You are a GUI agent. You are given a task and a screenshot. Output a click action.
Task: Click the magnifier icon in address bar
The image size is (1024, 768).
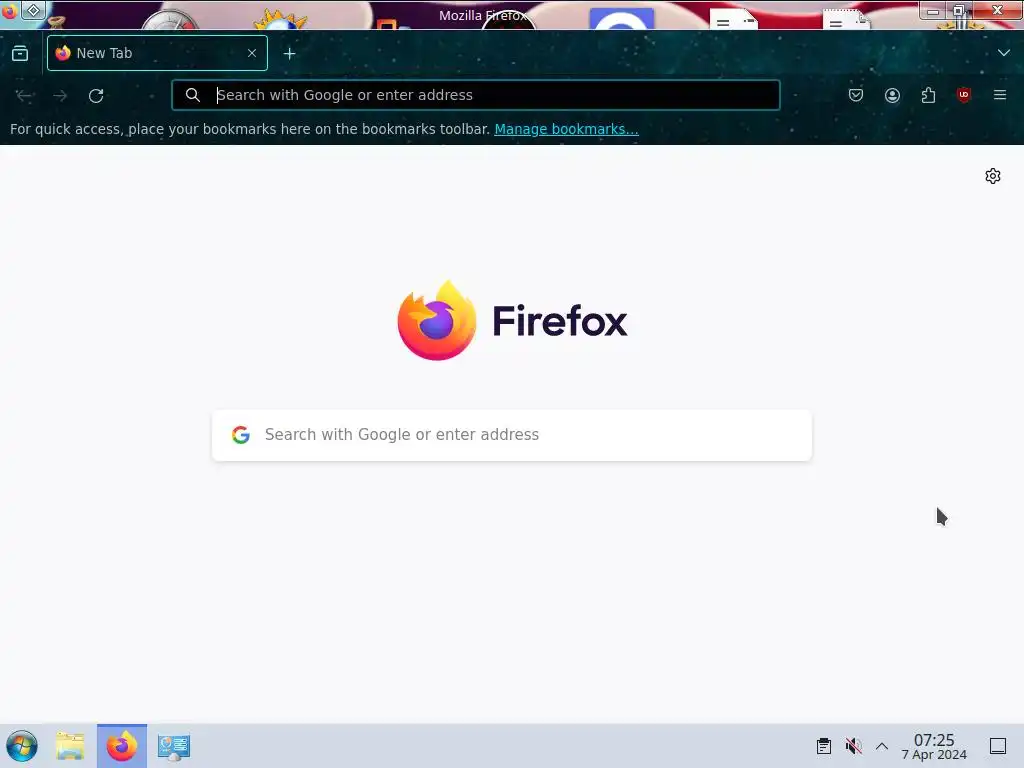(x=193, y=95)
